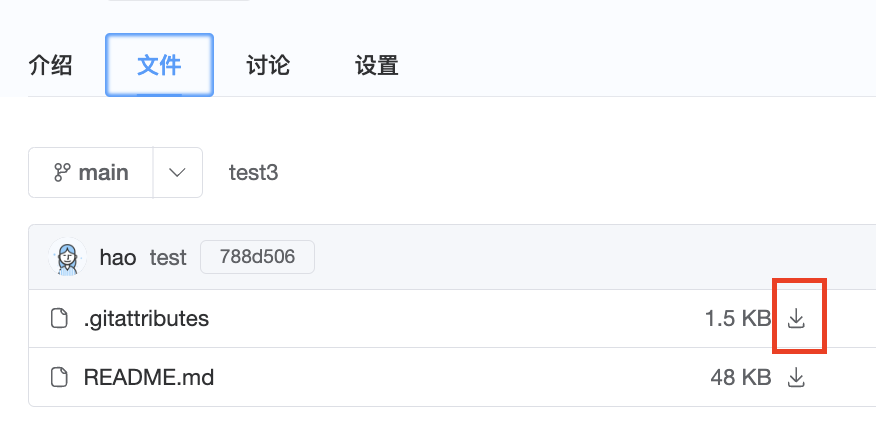Download the README.md file

click(796, 377)
